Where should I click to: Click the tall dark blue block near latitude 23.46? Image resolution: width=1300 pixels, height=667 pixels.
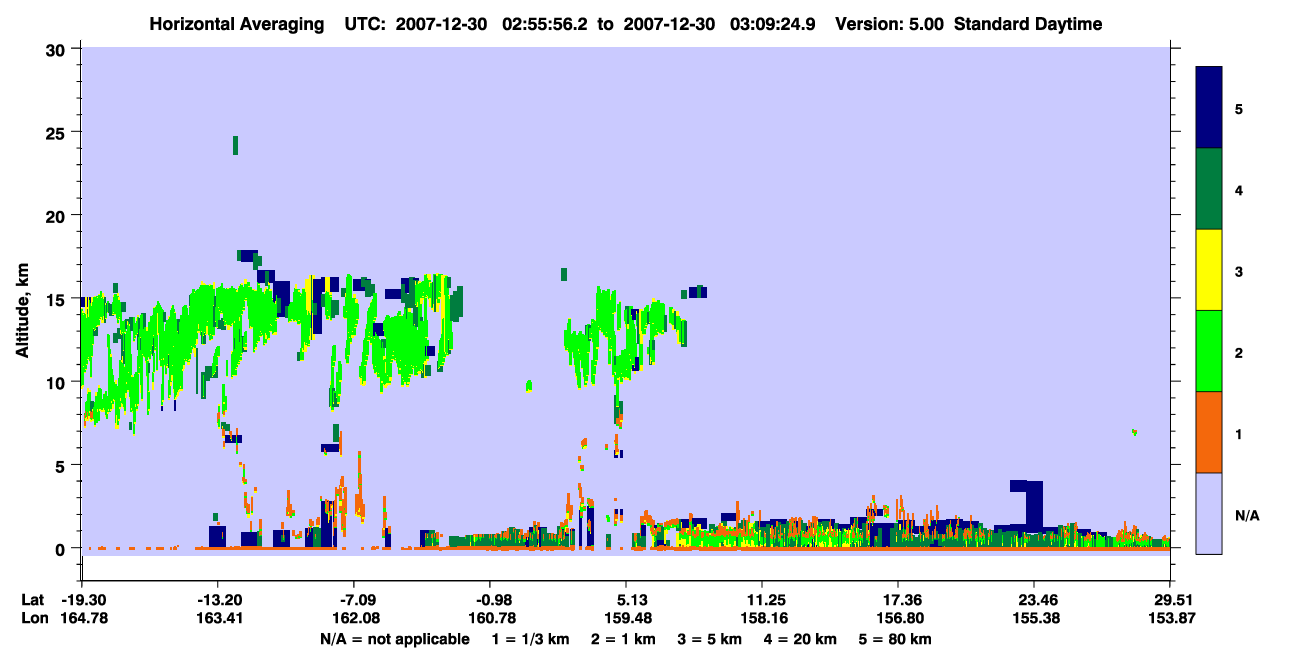click(1034, 505)
